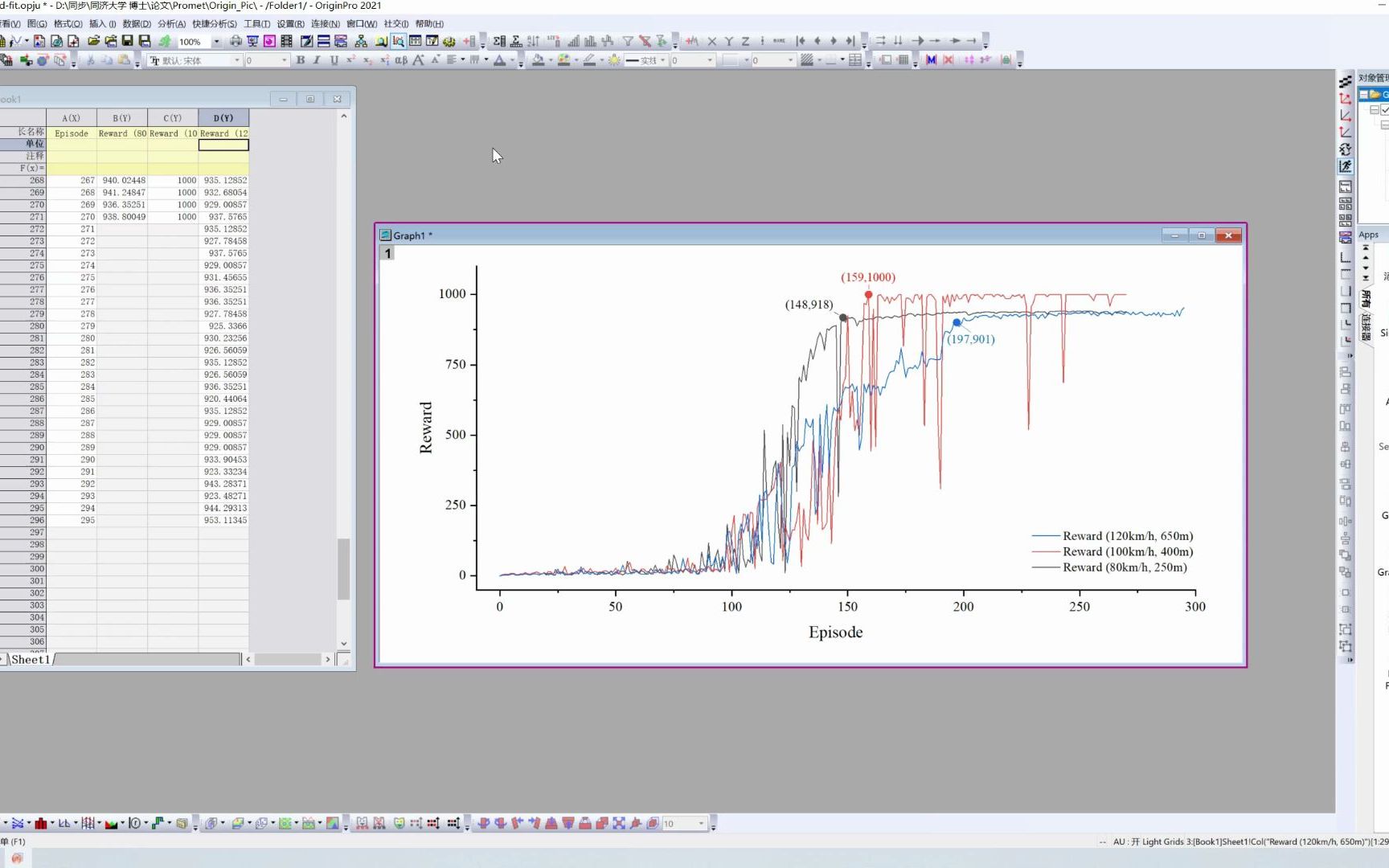Image resolution: width=1389 pixels, height=868 pixels.
Task: Click the Save project icon
Action: tap(127, 41)
